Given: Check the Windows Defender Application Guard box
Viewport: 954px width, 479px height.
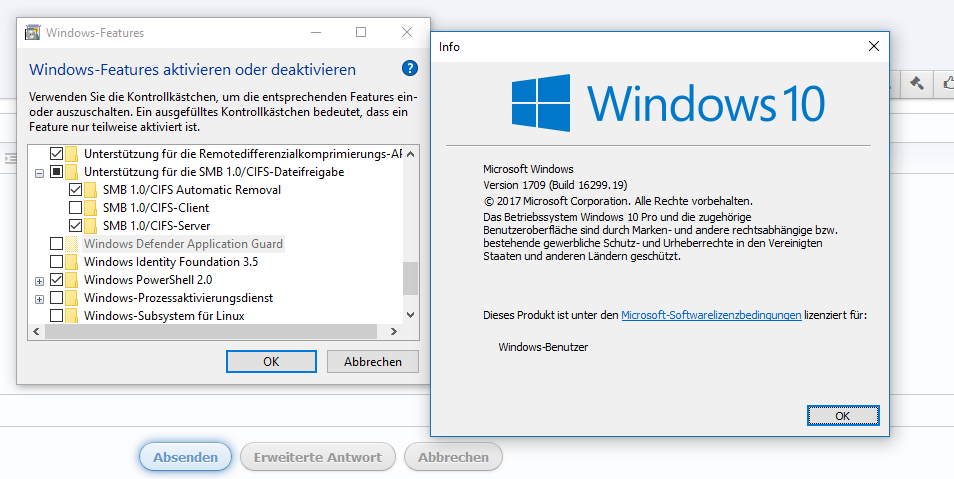Looking at the screenshot, I should (x=57, y=243).
